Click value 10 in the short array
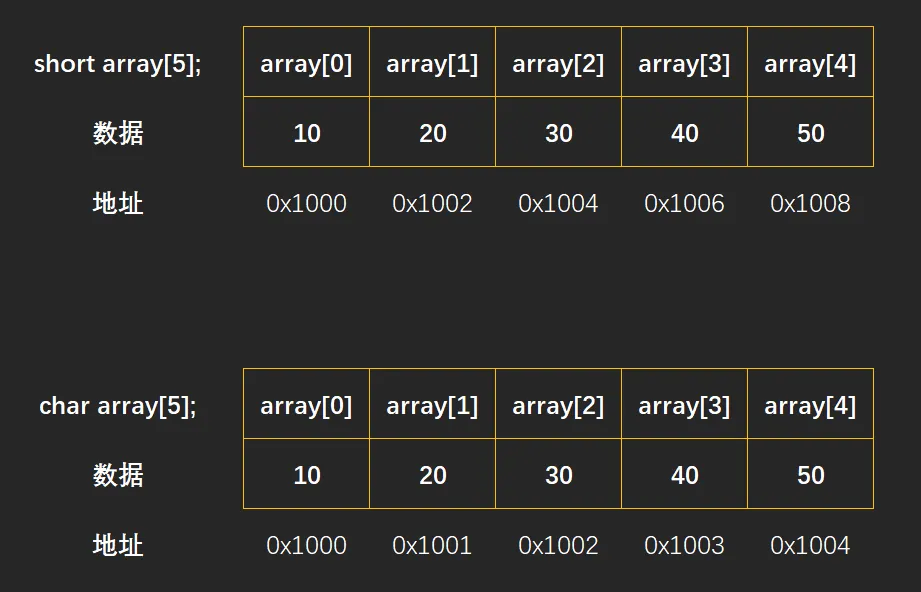921x592 pixels. 306,132
